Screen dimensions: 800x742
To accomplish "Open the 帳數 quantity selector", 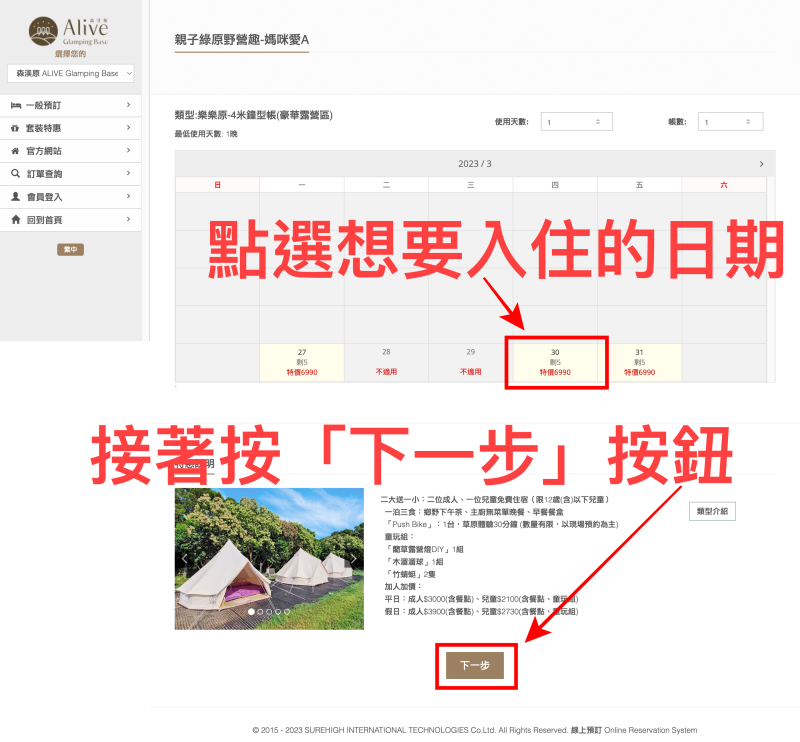I will tap(730, 122).
